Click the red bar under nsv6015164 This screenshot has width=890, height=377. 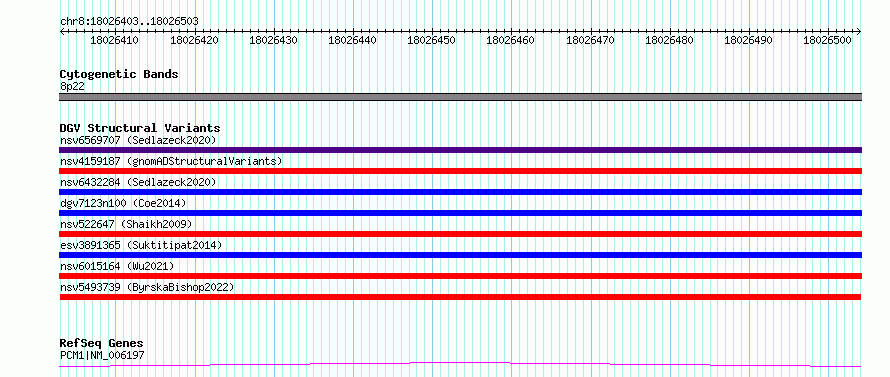pos(460,276)
